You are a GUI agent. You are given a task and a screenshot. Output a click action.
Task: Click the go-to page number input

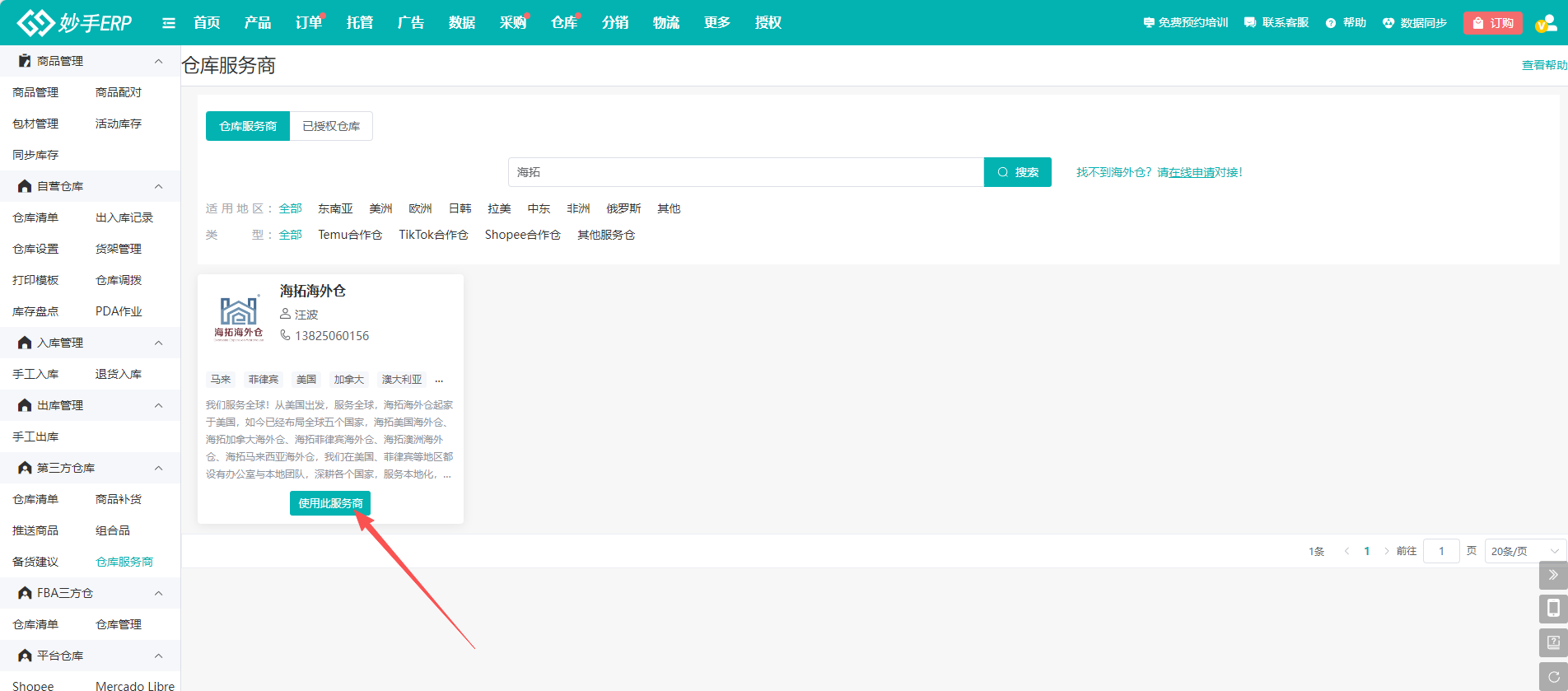[1441, 551]
